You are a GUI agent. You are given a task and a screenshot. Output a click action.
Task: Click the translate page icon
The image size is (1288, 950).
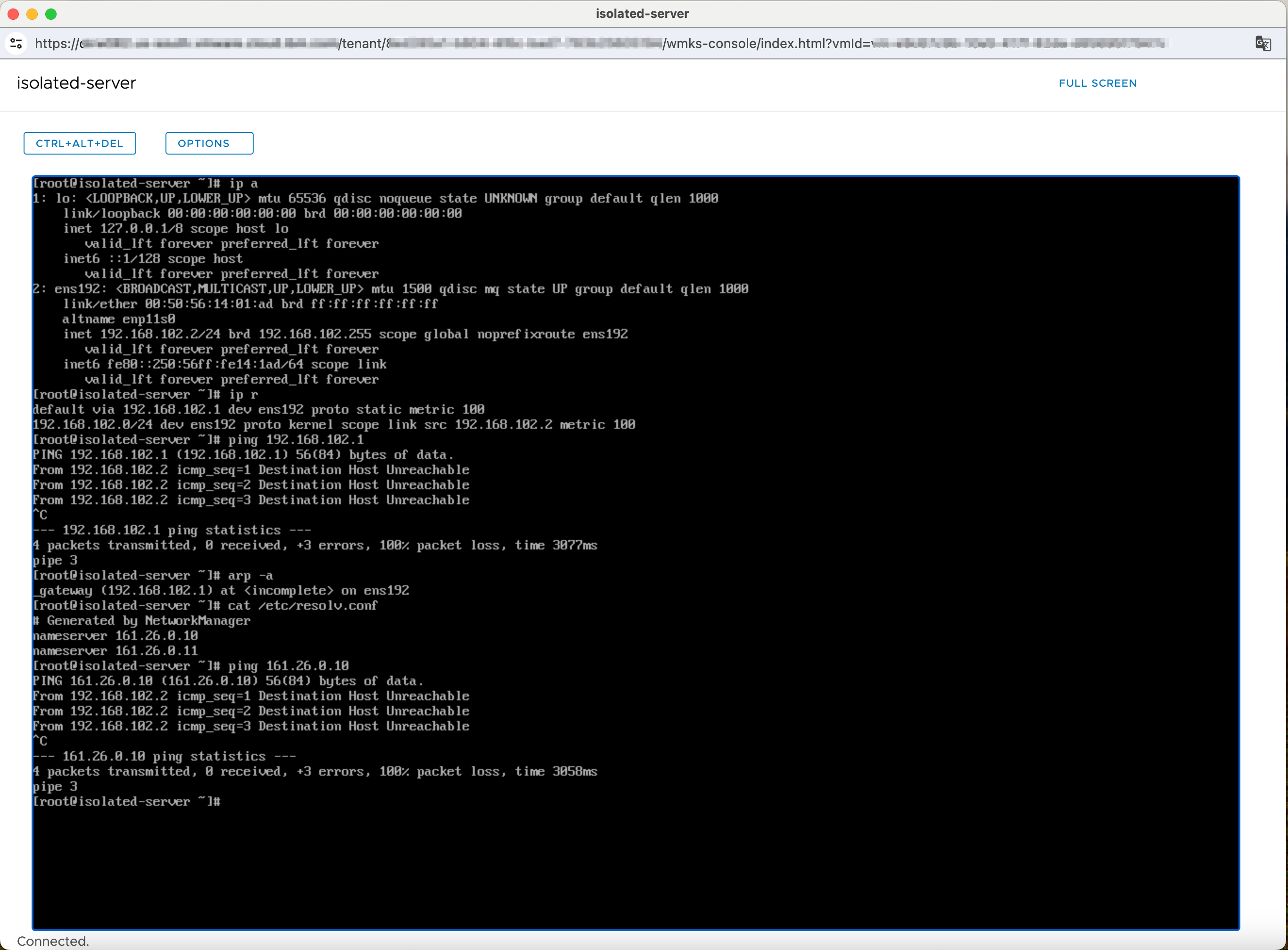[1263, 43]
